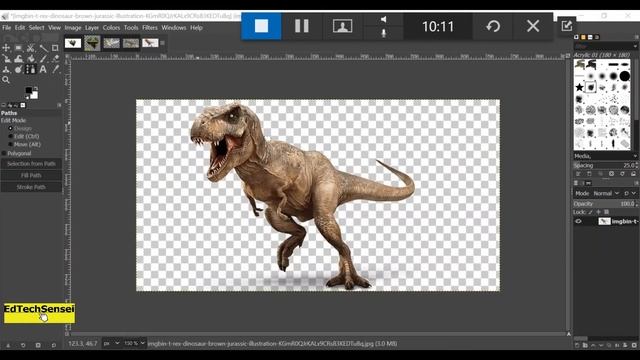Select the black star brush
This screenshot has height=360, width=640.
coord(579,87)
